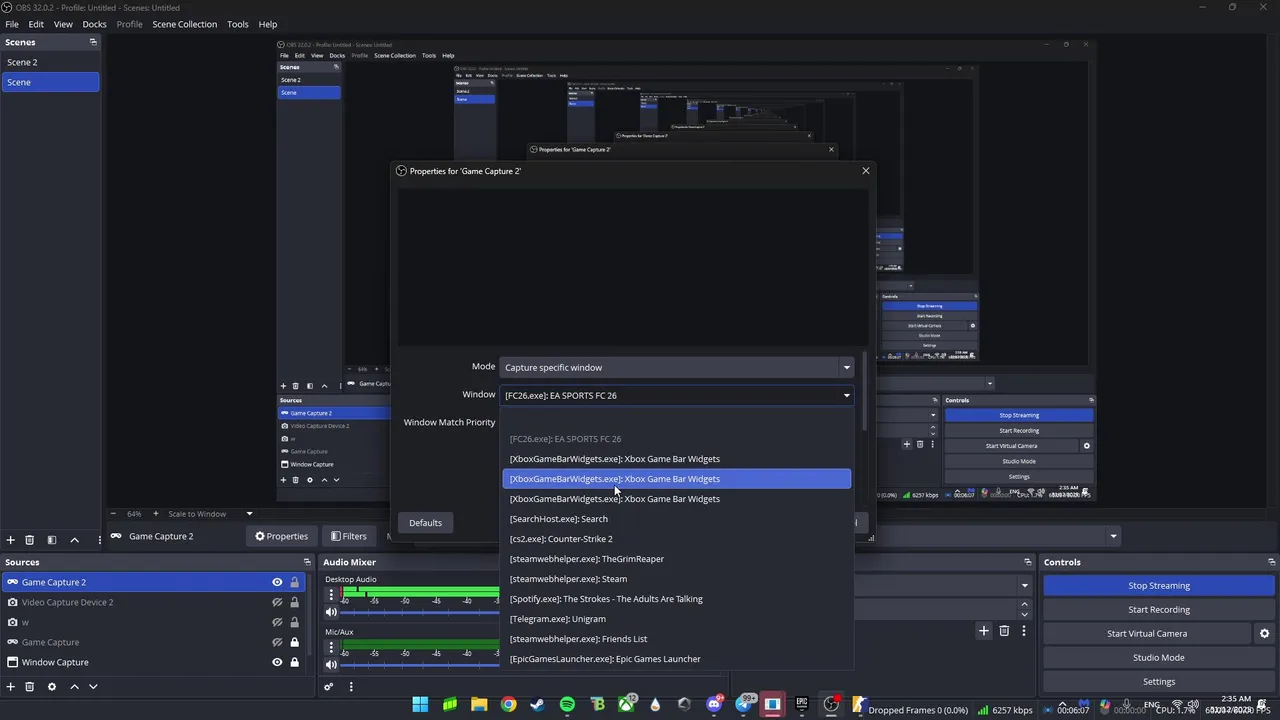The width and height of the screenshot is (1280, 720).
Task: Mute Mic/Aux speaker icon
Action: click(331, 664)
